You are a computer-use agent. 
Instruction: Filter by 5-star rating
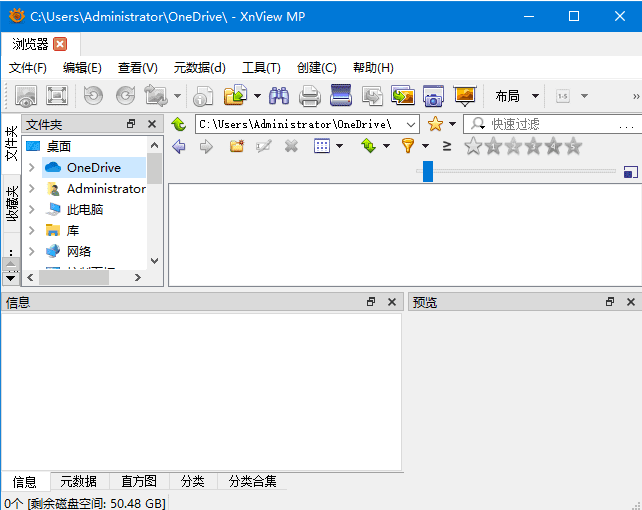tap(574, 146)
